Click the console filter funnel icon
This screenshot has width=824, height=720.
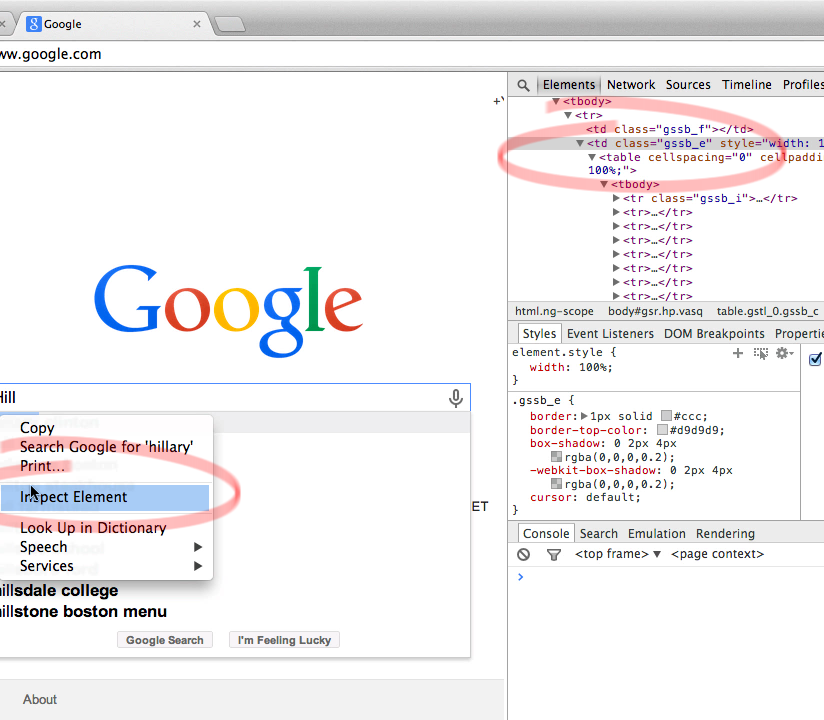(x=554, y=554)
